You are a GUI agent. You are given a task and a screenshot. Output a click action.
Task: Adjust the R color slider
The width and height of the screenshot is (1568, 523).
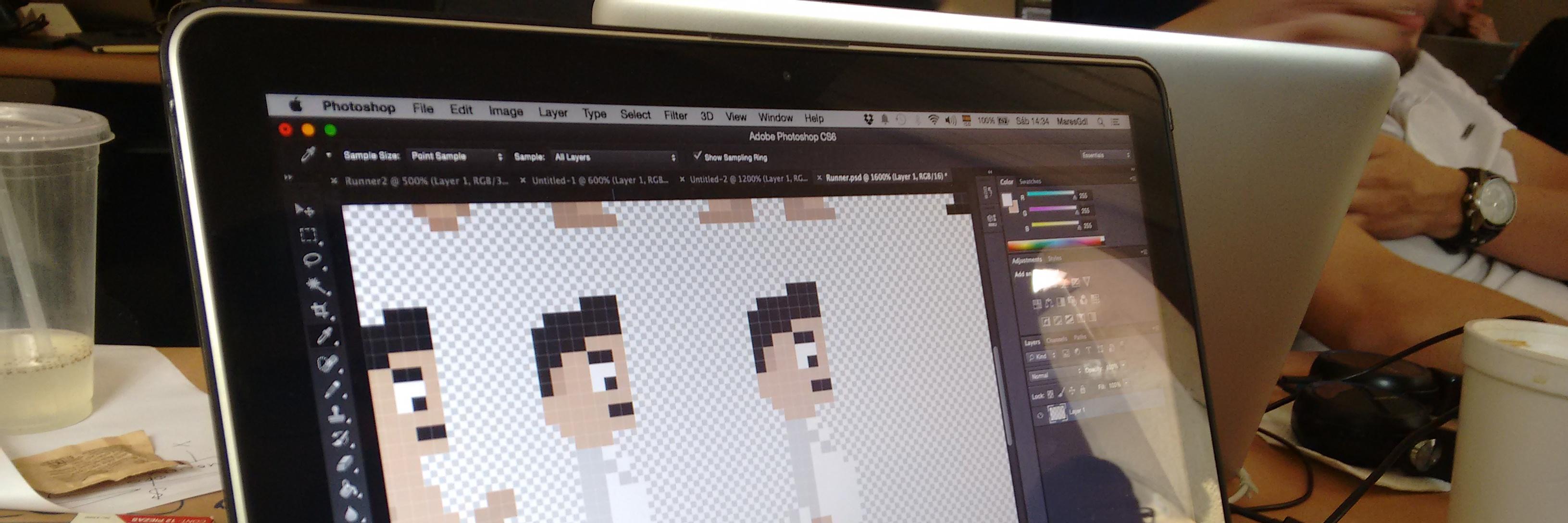click(1051, 195)
